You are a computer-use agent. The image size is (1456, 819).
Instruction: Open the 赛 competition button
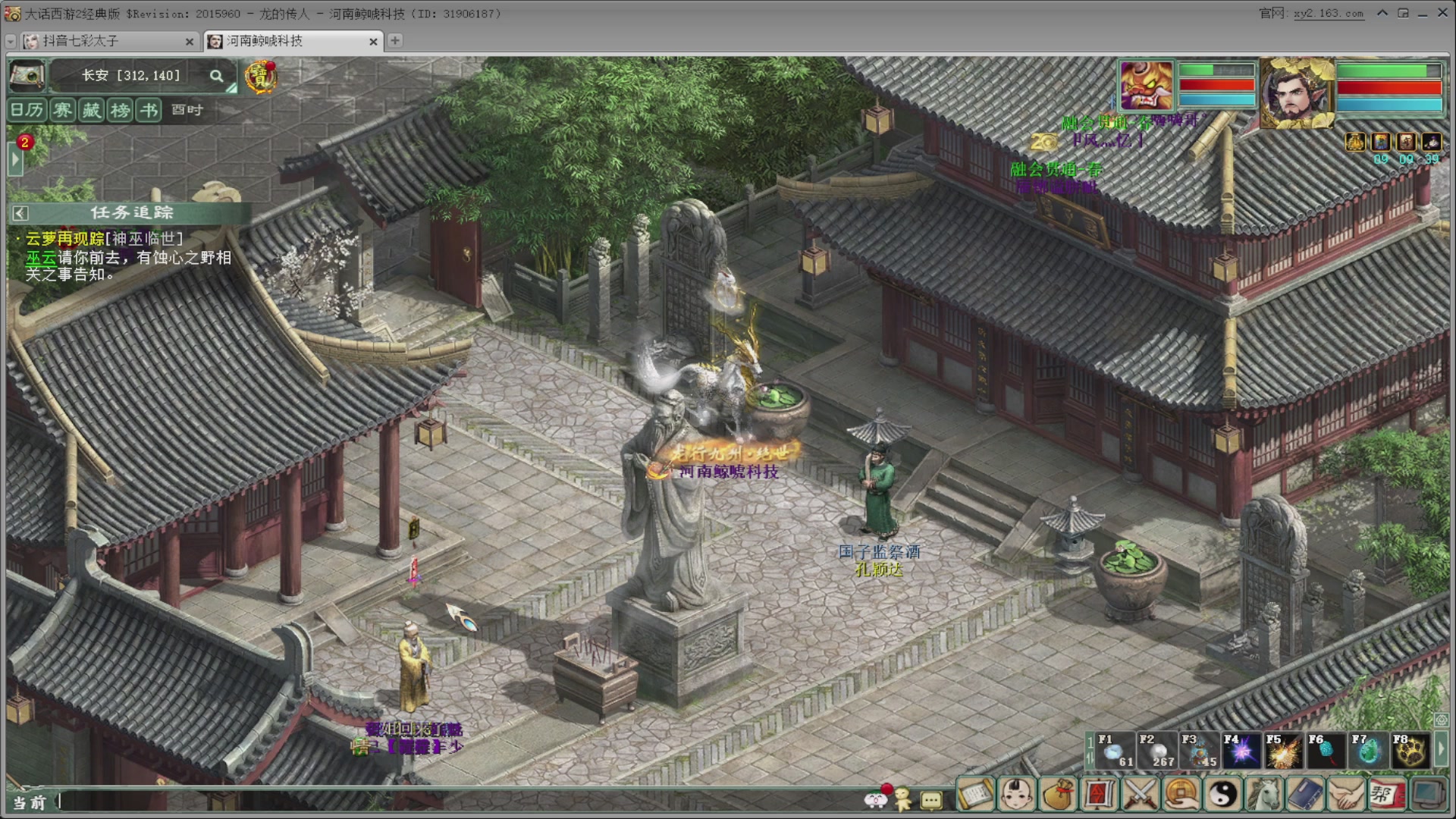62,111
